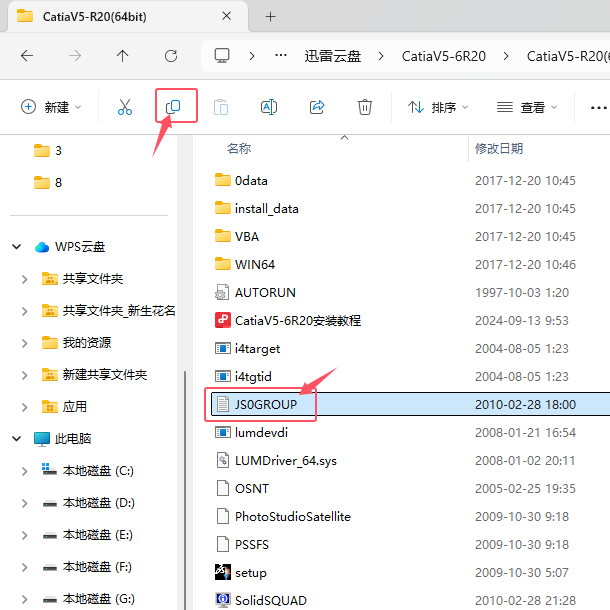
Task: Sort by the 修改日期 column header
Action: (x=499, y=148)
